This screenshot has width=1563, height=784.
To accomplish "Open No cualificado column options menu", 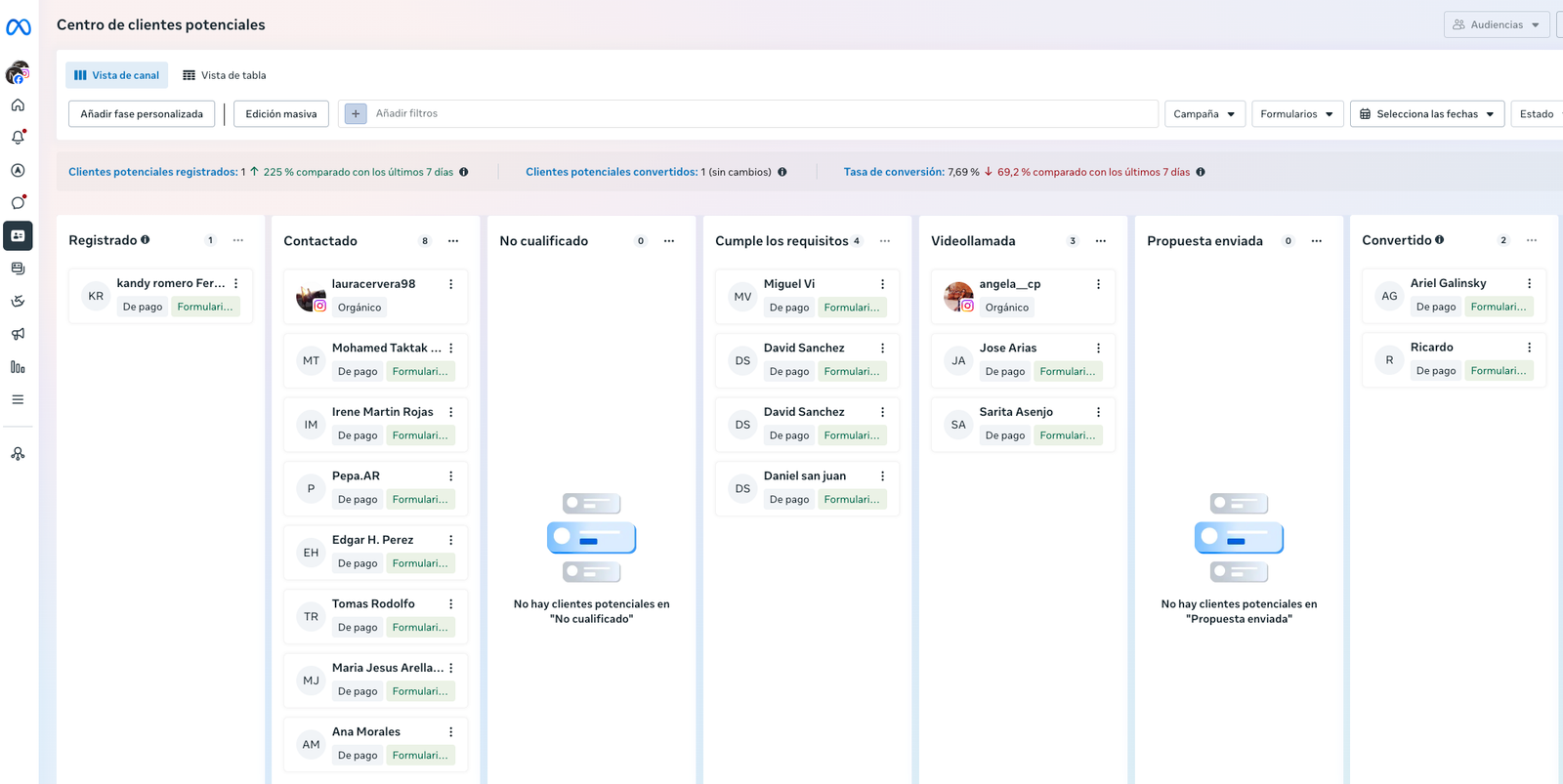I will tap(669, 240).
